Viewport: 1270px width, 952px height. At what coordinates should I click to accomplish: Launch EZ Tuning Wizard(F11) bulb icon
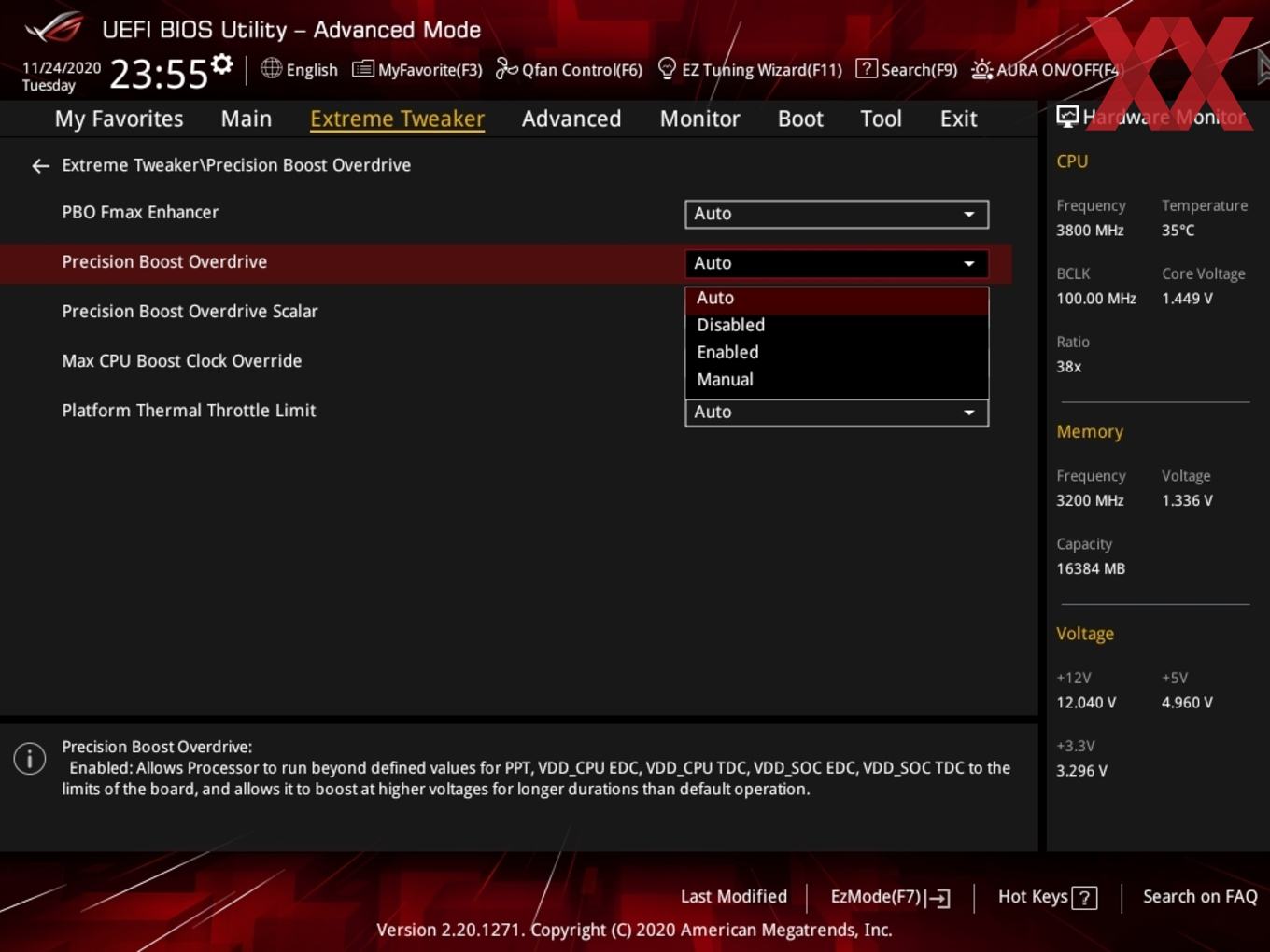tap(667, 68)
